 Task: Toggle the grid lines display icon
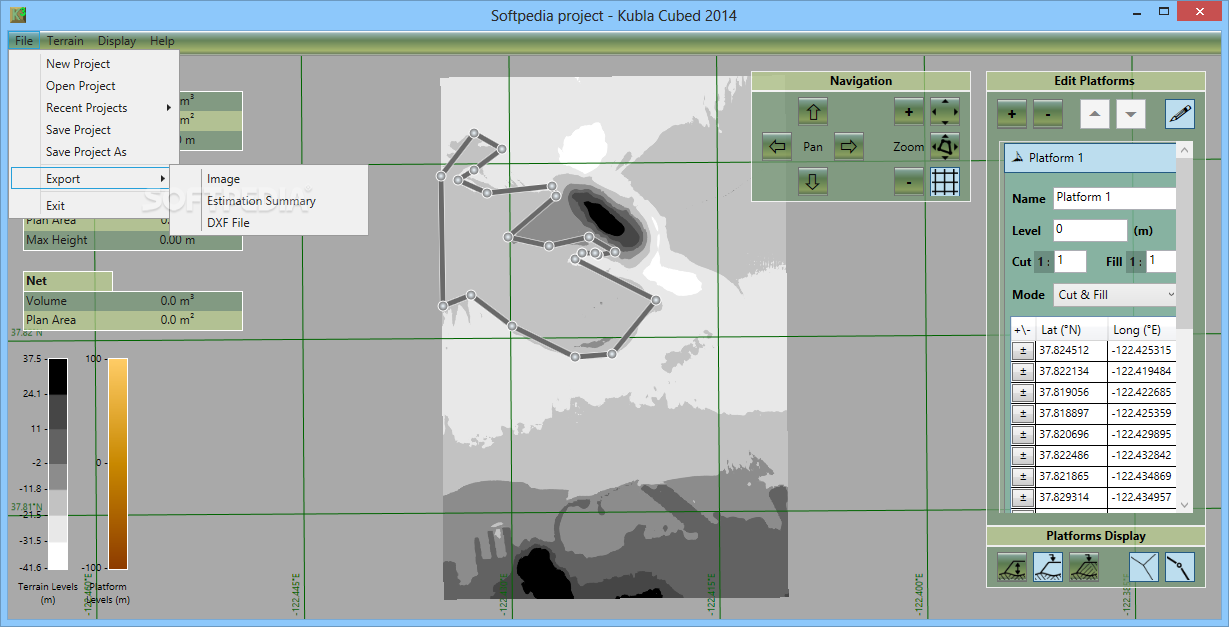coord(945,181)
